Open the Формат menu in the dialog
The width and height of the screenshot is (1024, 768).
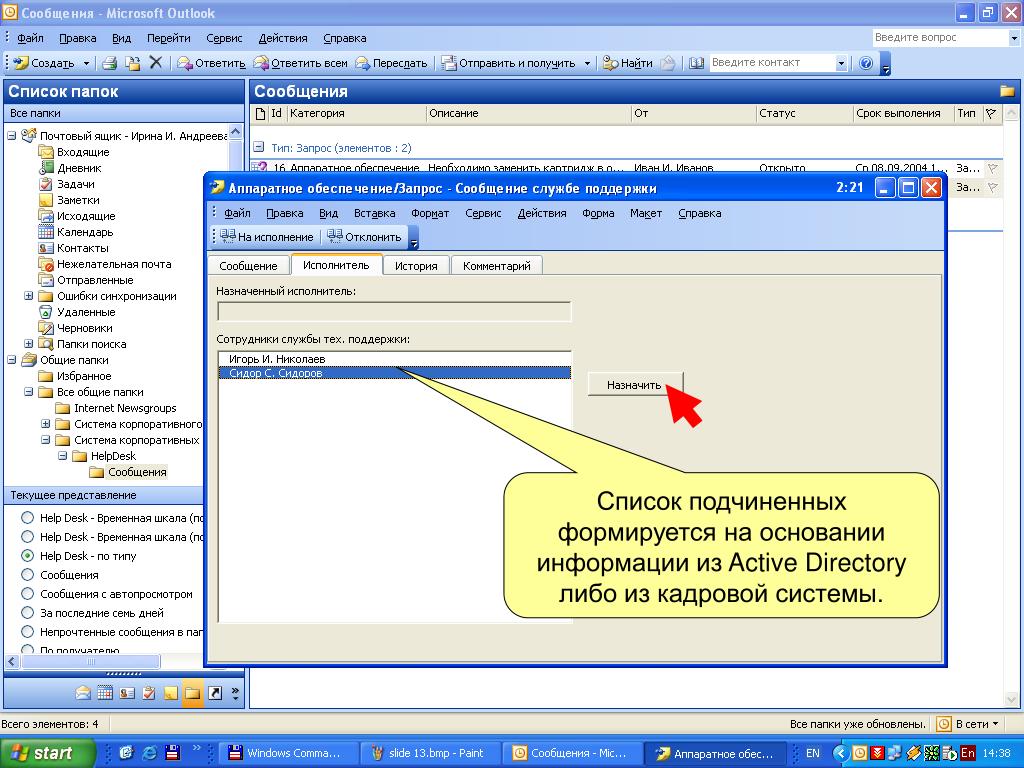pyautogui.click(x=430, y=213)
